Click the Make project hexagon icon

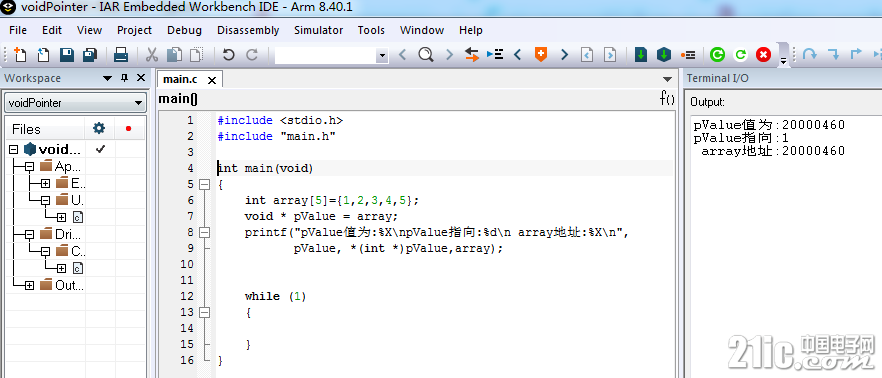664,55
